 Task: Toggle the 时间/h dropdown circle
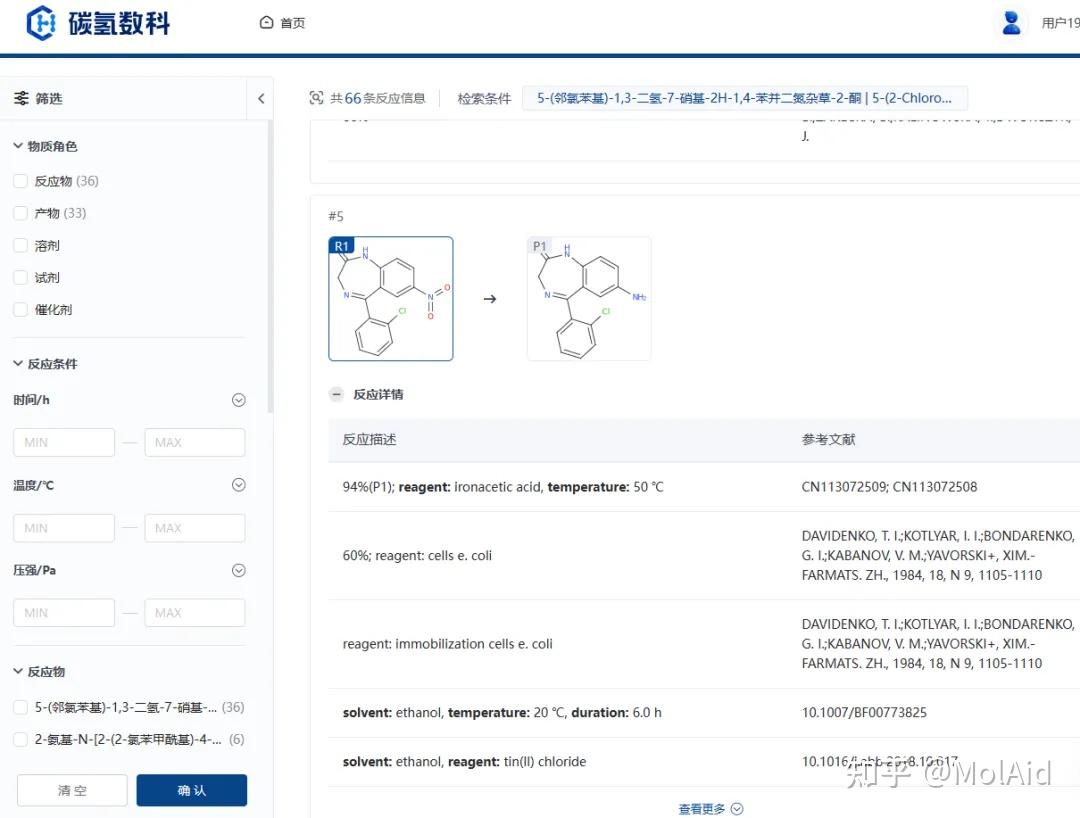point(238,400)
